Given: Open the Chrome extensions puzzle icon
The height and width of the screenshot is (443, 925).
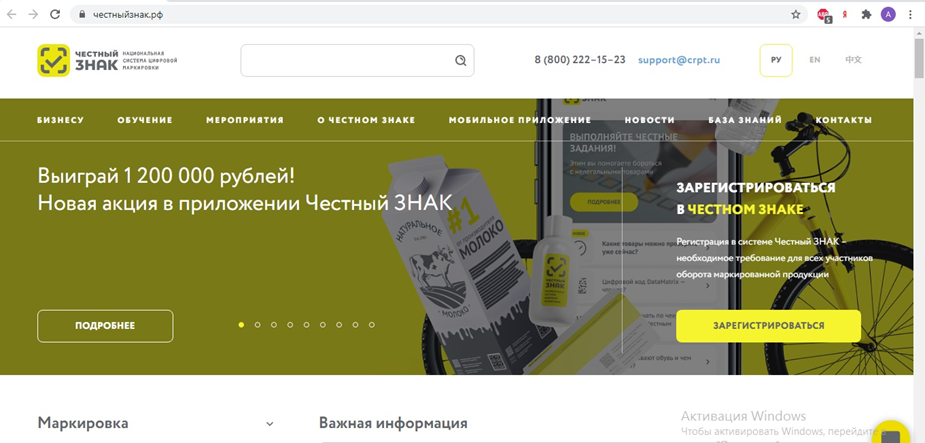Looking at the screenshot, I should [x=866, y=15].
